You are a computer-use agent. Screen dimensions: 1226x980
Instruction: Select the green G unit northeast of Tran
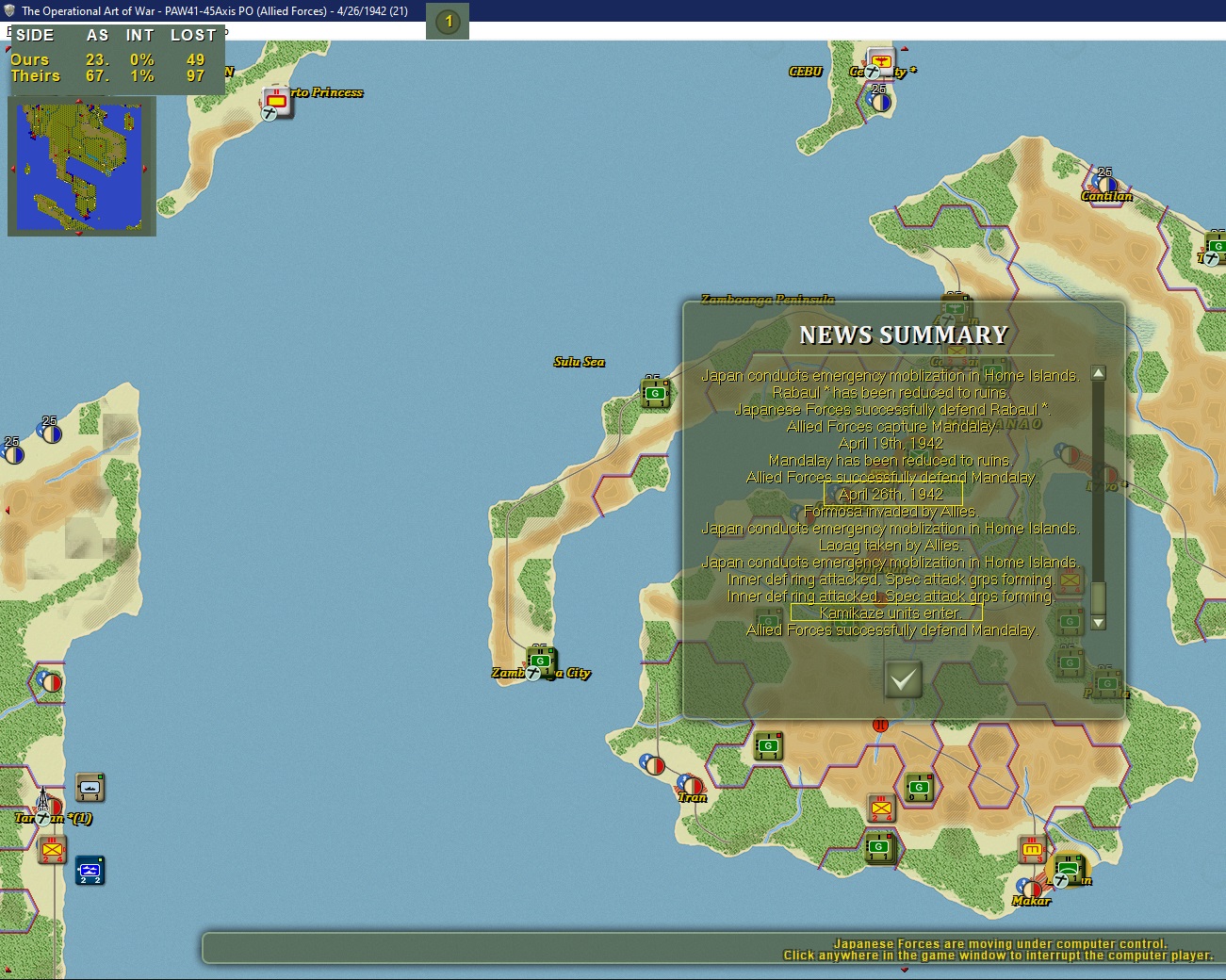click(x=769, y=746)
